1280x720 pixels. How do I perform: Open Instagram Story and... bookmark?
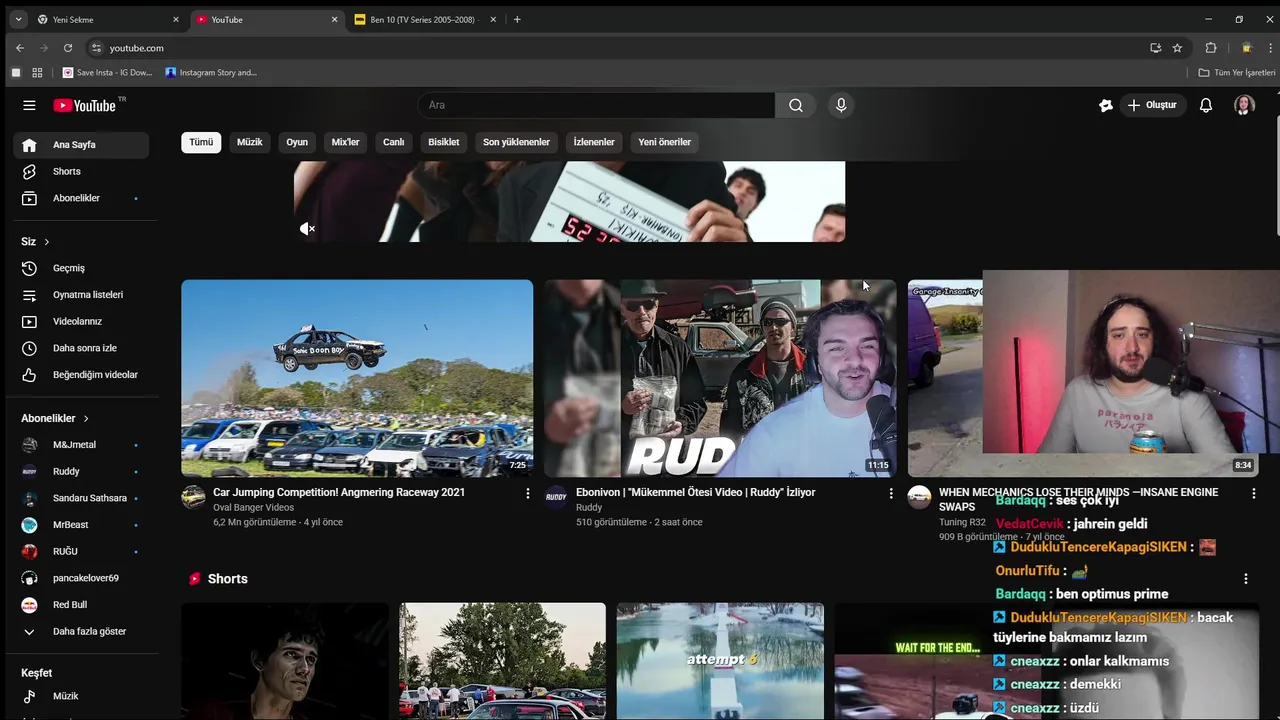(211, 73)
